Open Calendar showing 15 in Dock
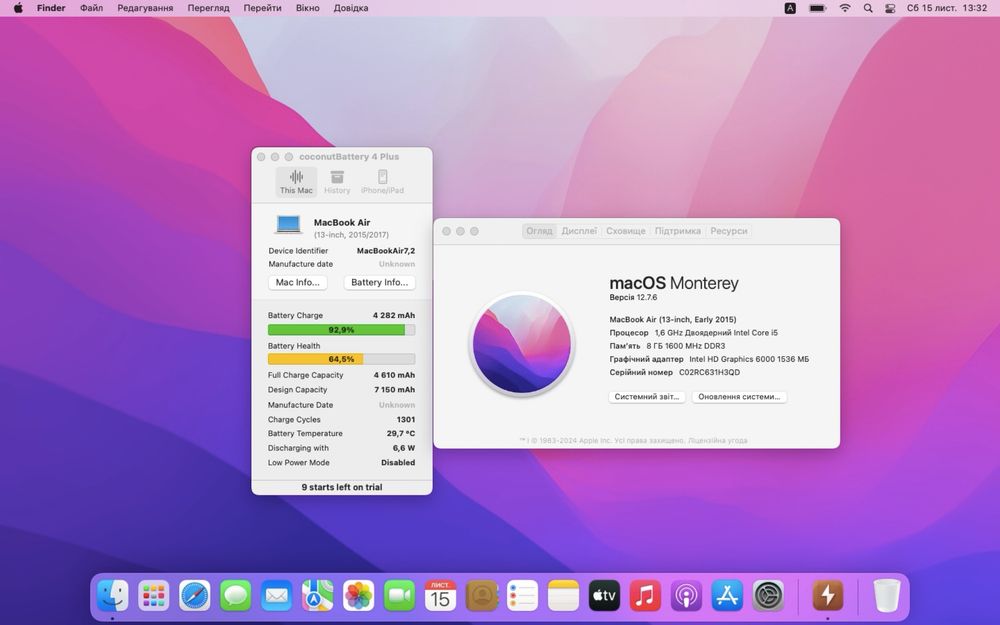The image size is (1000, 625). [440, 596]
